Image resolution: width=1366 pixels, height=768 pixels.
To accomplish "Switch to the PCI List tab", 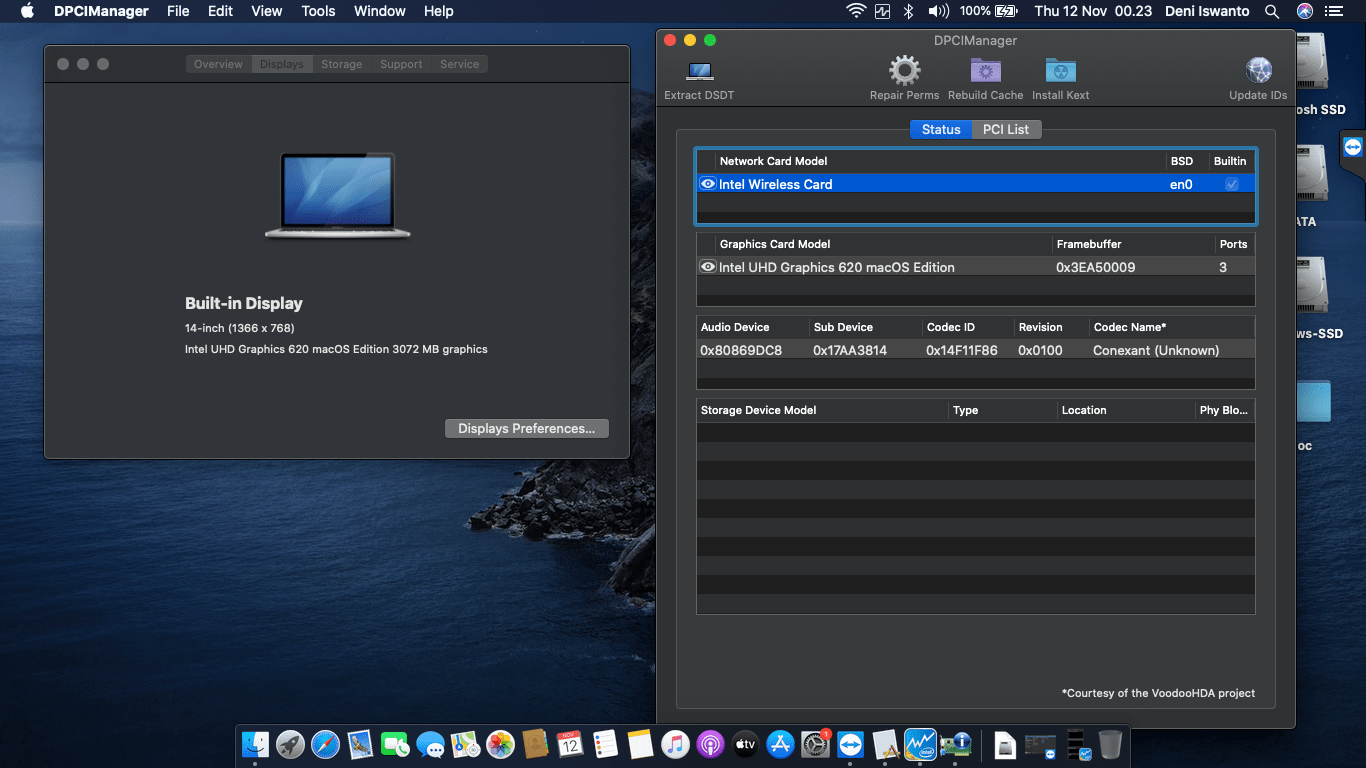I will (x=1006, y=129).
